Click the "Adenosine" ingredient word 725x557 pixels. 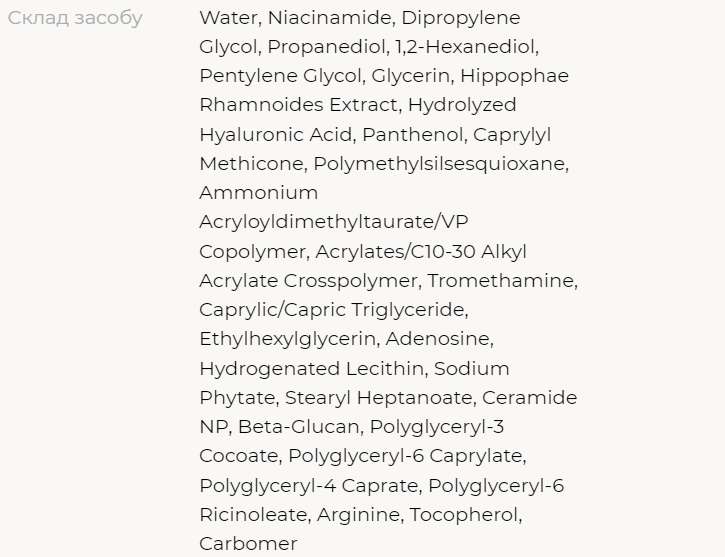coord(437,339)
